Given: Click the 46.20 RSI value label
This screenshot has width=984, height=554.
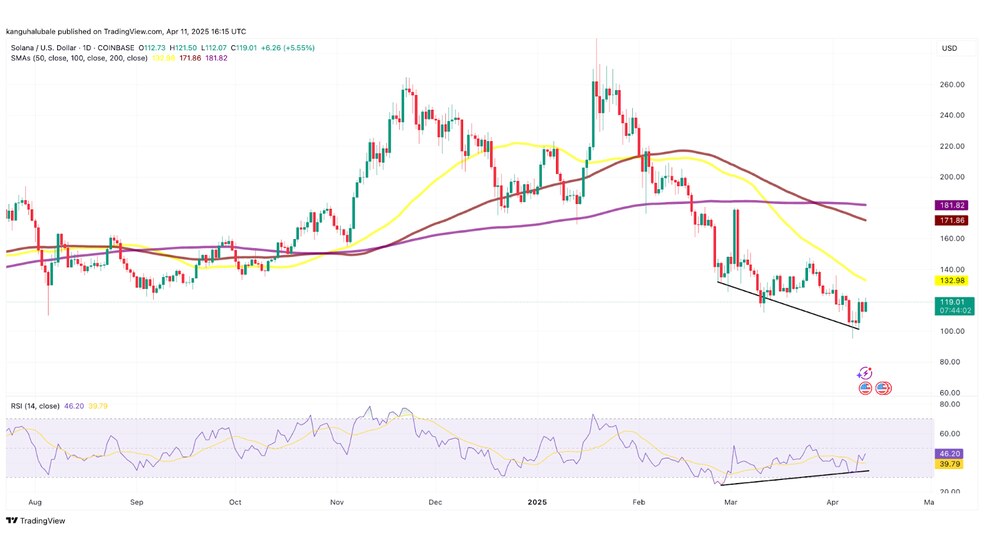Looking at the screenshot, I should 949,454.
